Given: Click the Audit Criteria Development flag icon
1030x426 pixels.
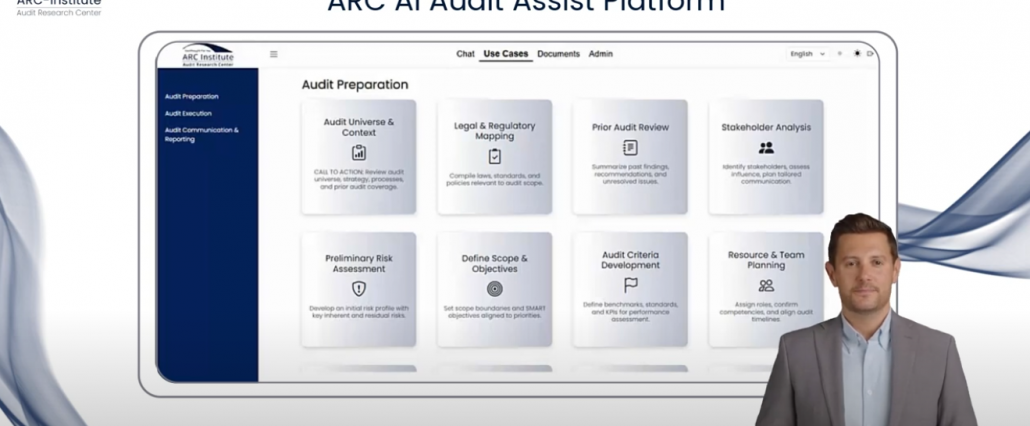Looking at the screenshot, I should tap(630, 286).
